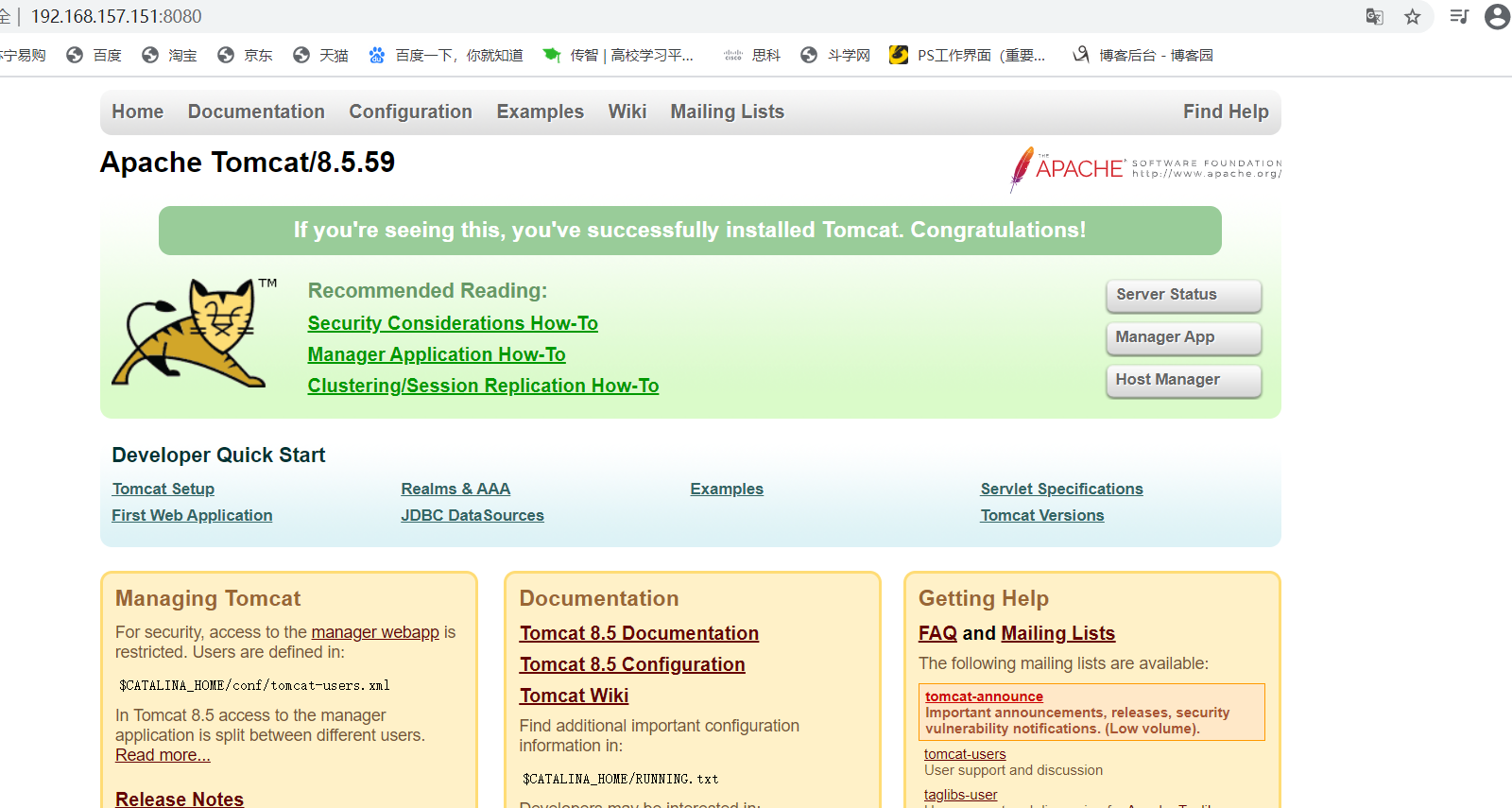Click the Managing Tomcat panel heading
Screen dimensions: 1512x808
point(208,598)
